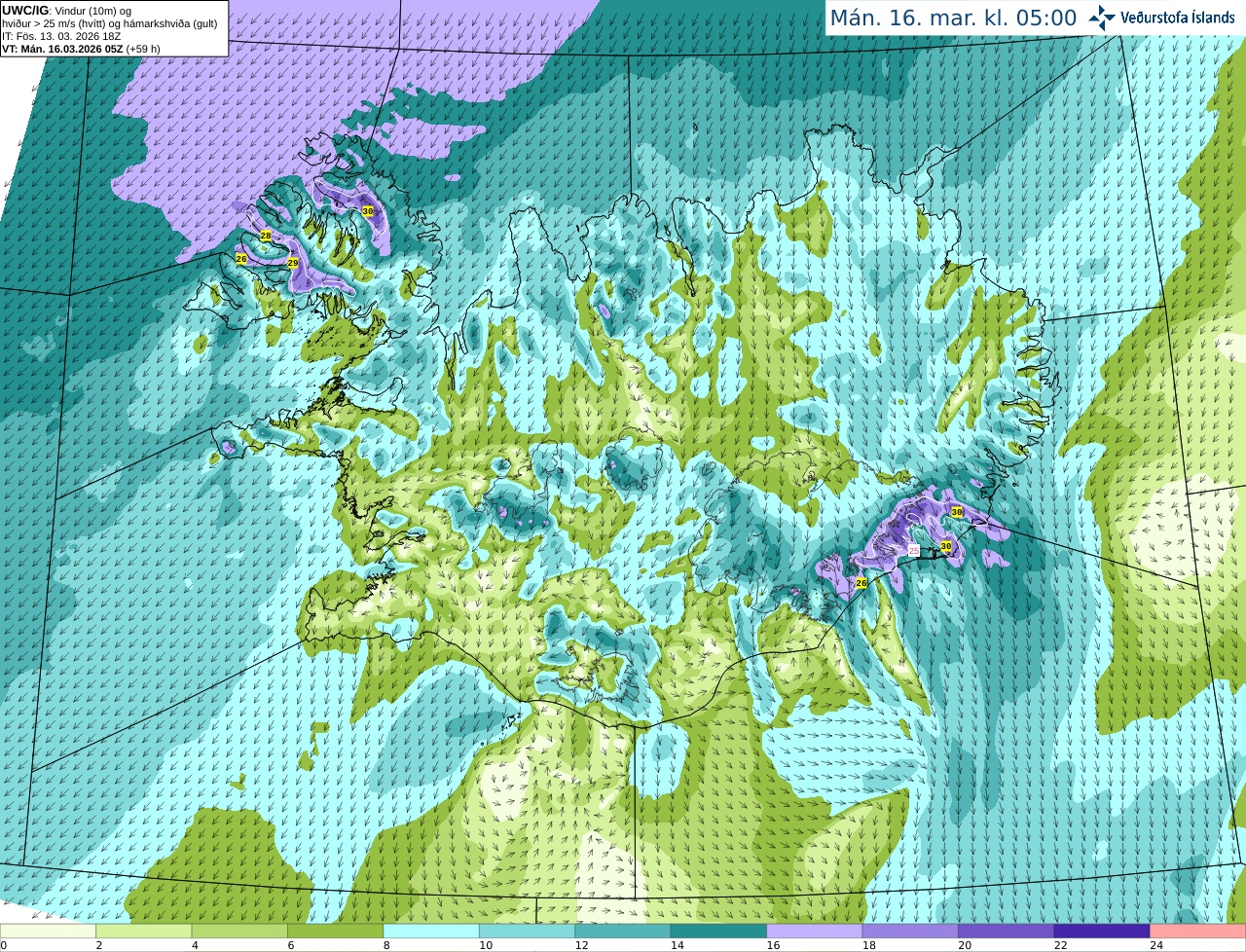Click the 'IT: Fös. 13. 03. 2026 18Z' line
1246x952 pixels.
click(61, 36)
